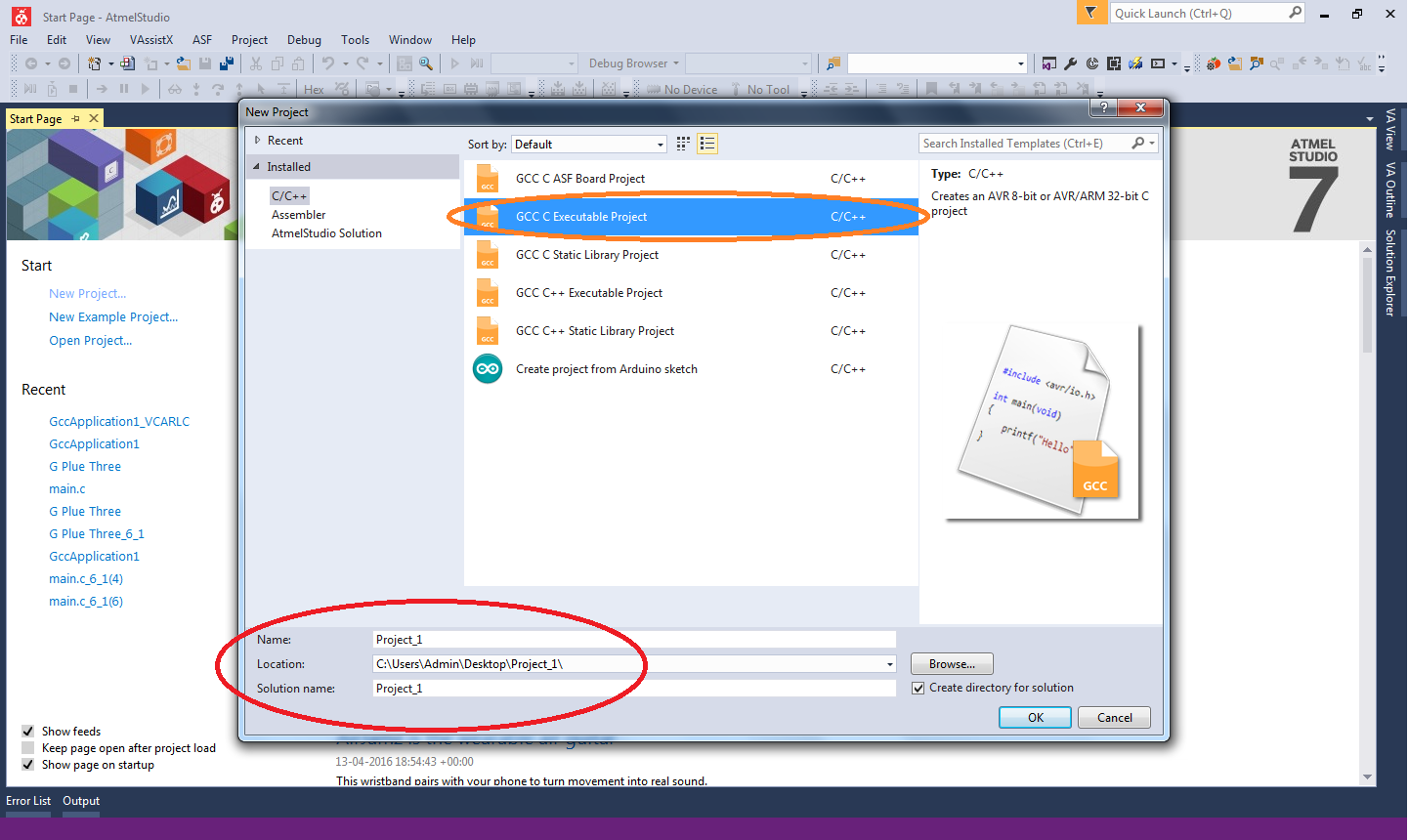Click the Command Prompt toolbar icon
Screen dimensions: 1409x840
[x=1158, y=63]
